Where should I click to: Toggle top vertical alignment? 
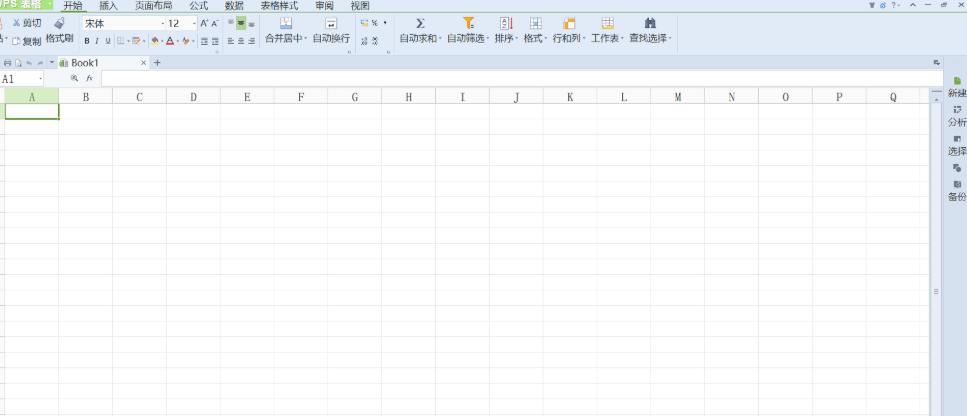click(x=231, y=23)
